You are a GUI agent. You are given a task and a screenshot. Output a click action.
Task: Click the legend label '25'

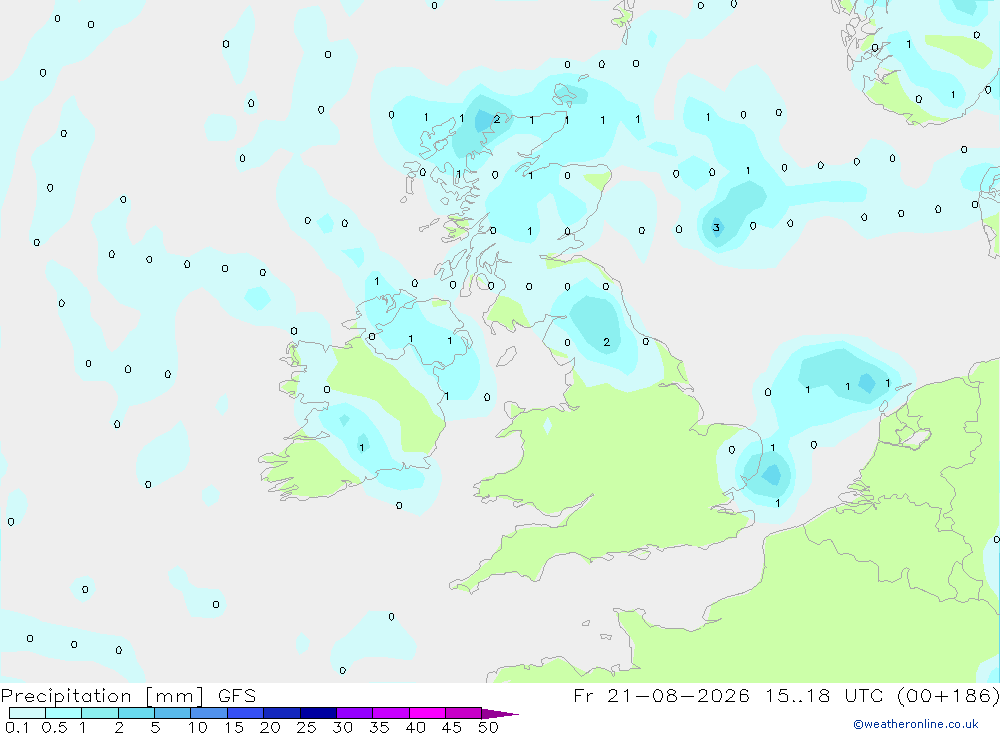(x=307, y=727)
